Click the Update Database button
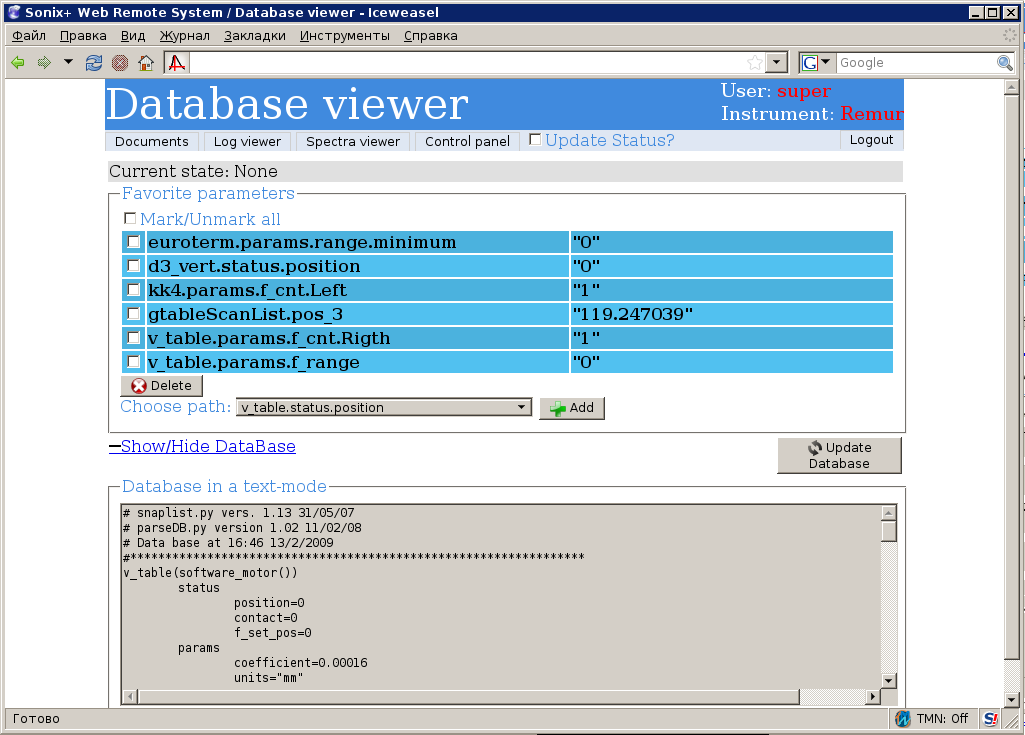The image size is (1025, 735). pos(839,455)
